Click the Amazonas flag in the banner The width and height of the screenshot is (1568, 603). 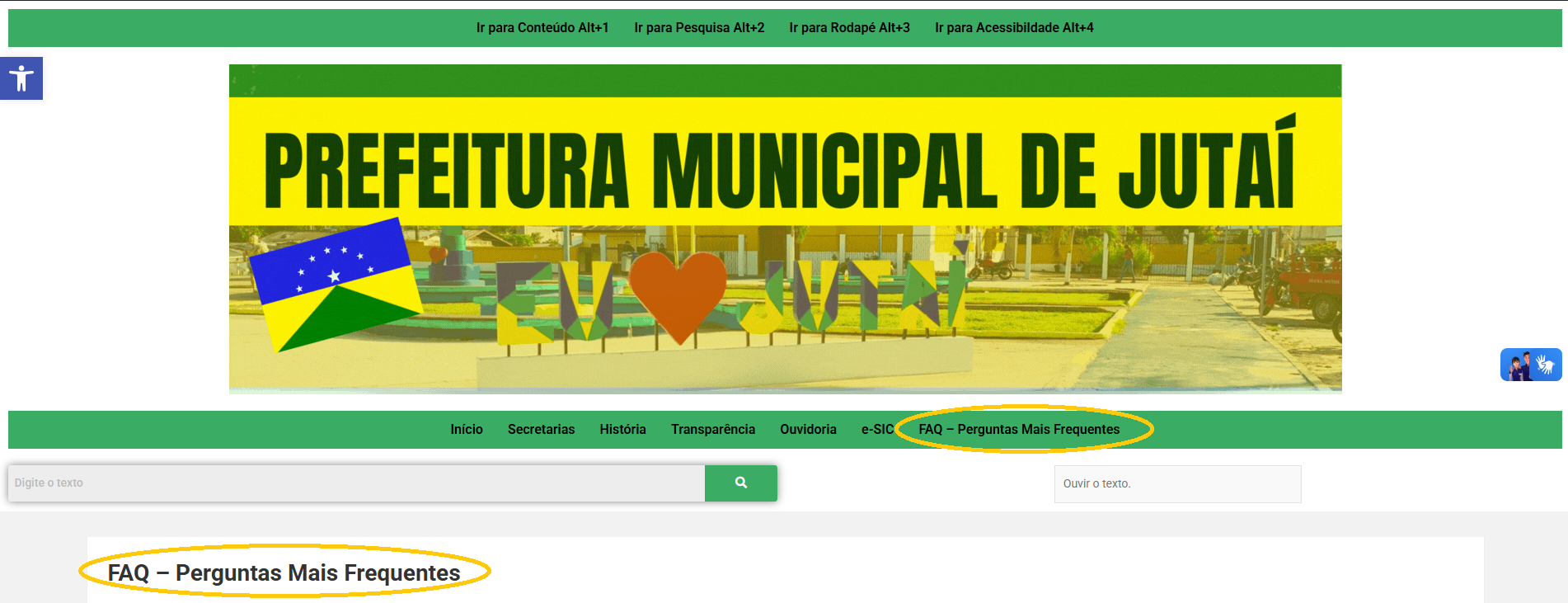coord(334,283)
